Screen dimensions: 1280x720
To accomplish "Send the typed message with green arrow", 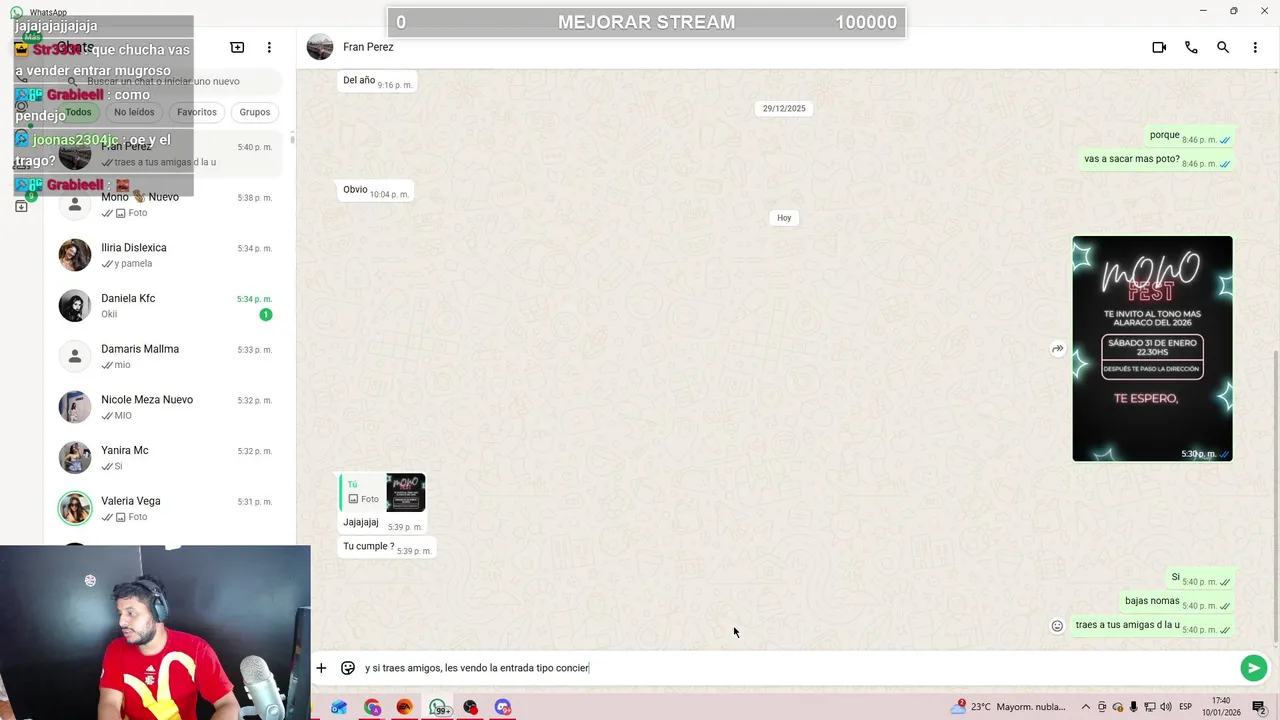I will (1253, 668).
